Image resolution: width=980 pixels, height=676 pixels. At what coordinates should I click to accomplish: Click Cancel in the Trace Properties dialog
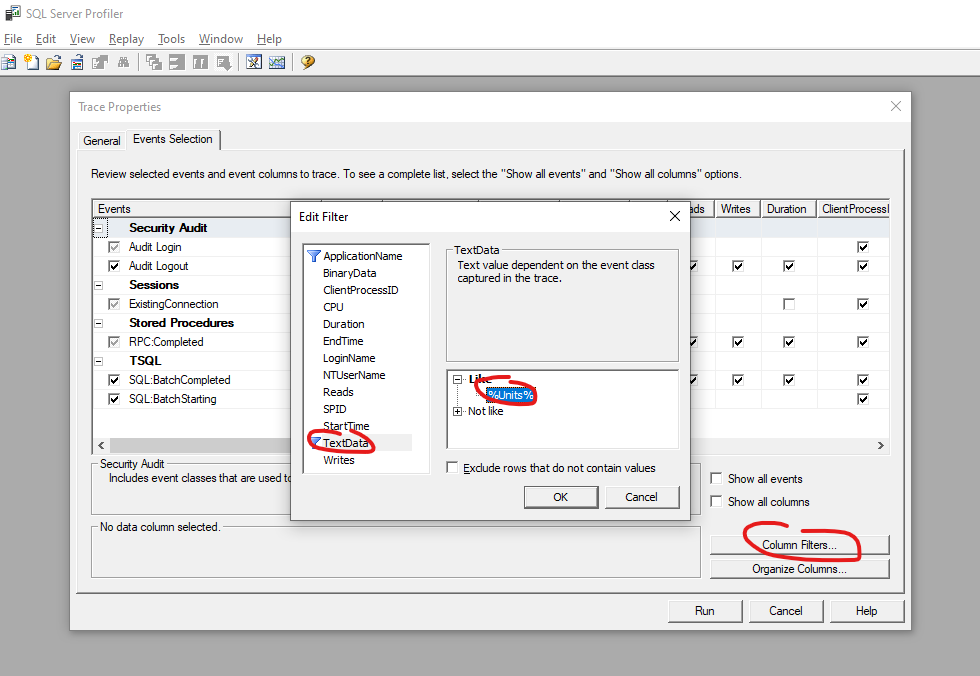[x=786, y=611]
